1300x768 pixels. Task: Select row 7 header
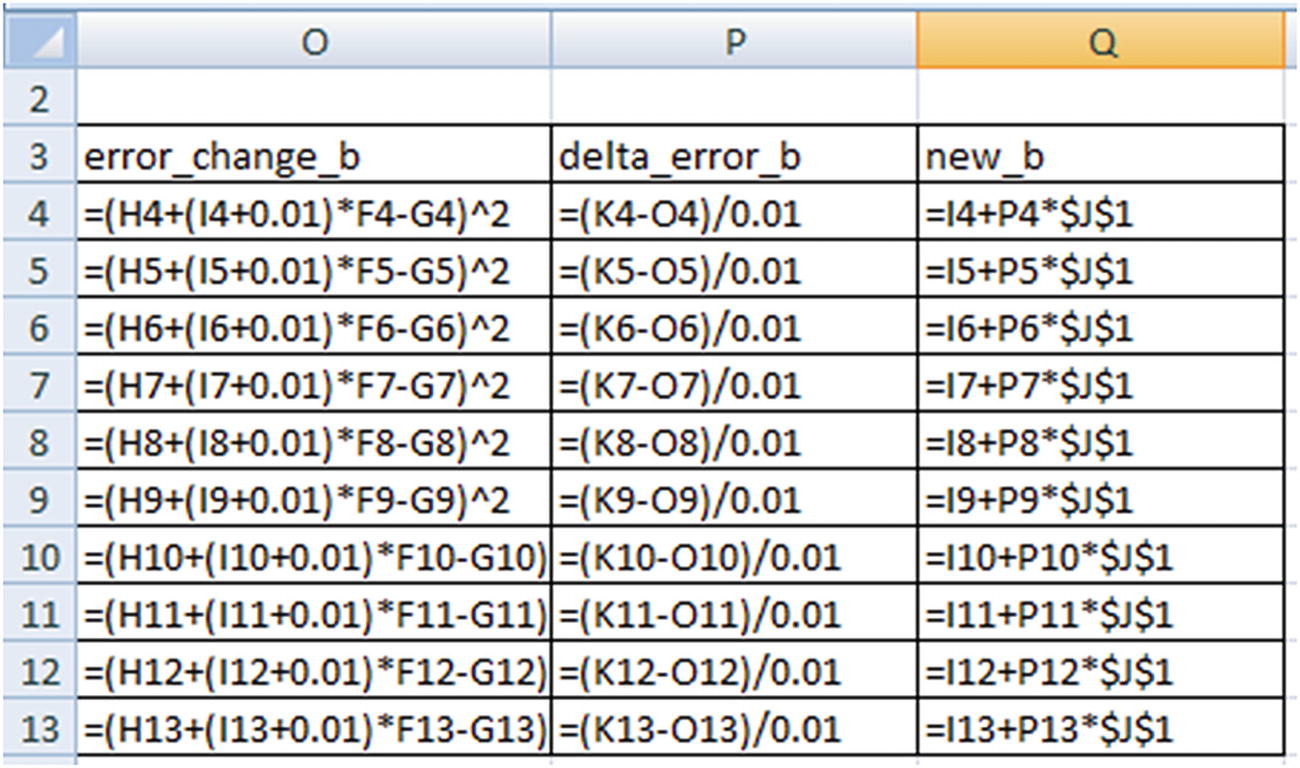[39, 385]
